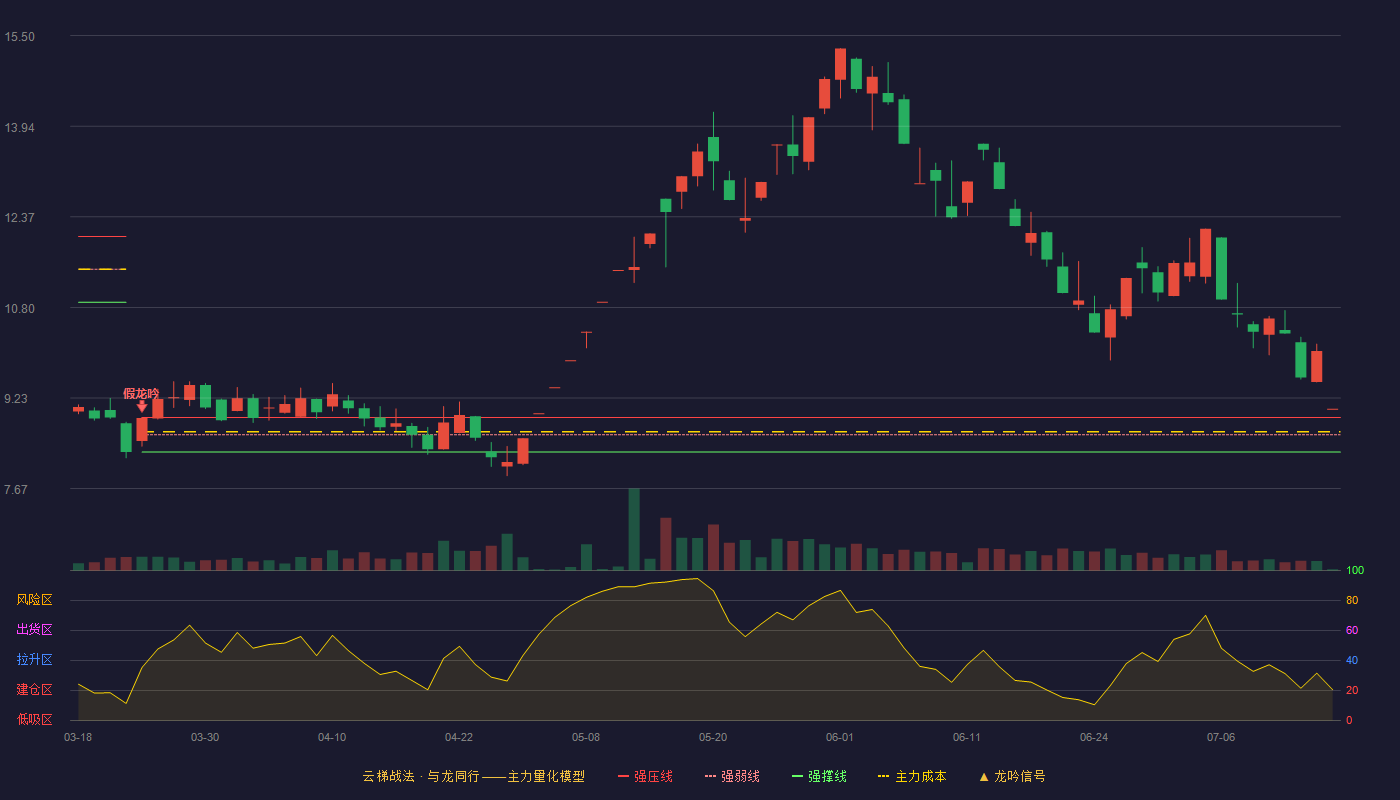
Task: Click the 假龙吟 annotation label
Action: (141, 393)
